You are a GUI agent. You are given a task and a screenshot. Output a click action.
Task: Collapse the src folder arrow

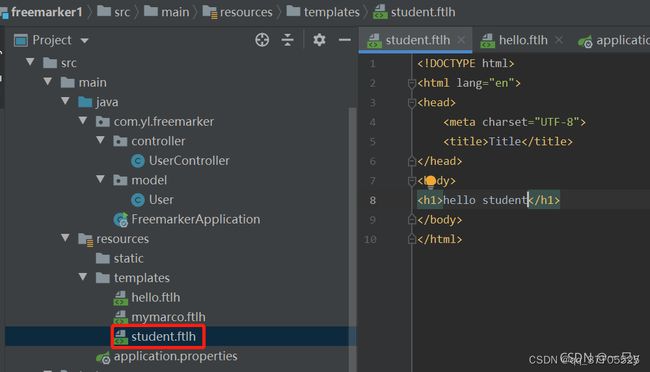pos(30,62)
